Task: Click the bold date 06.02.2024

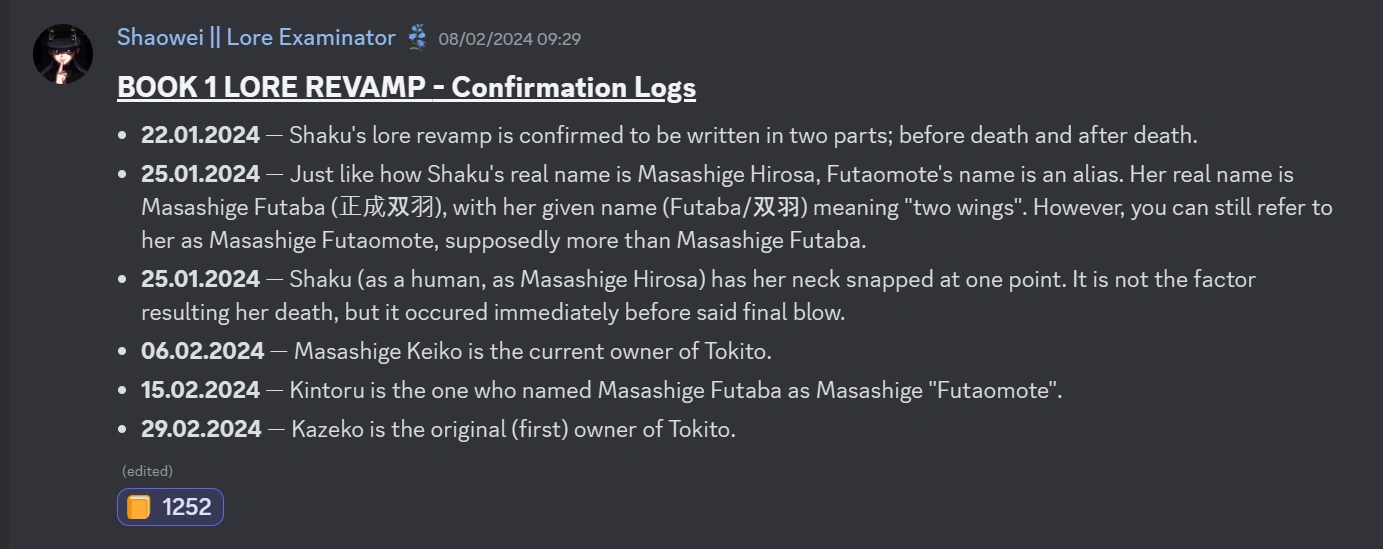Action: pos(203,351)
